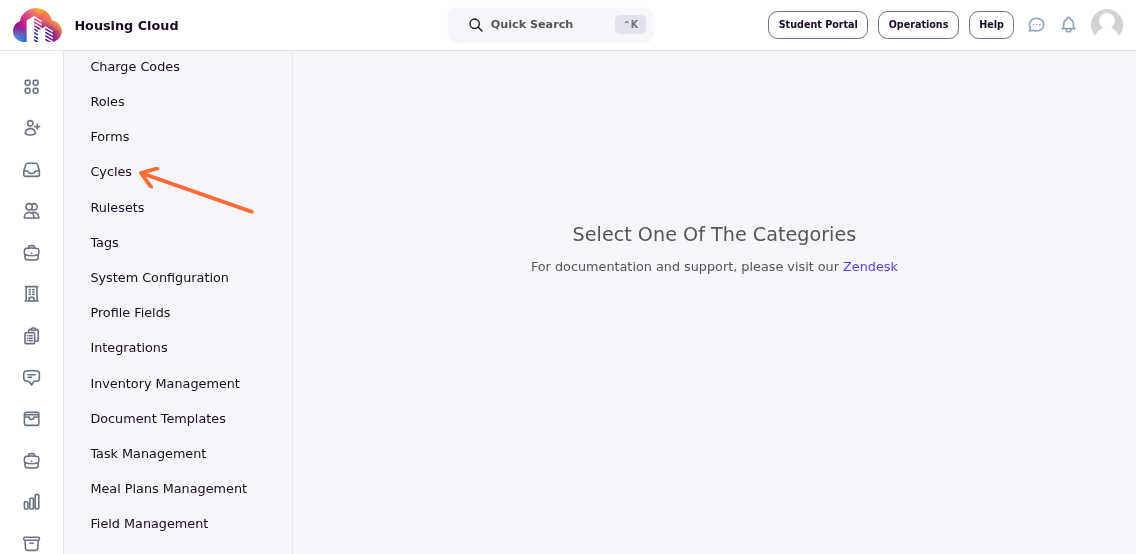The image size is (1136, 554).
Task: Click the Housing Cloud logo icon
Action: 37,25
